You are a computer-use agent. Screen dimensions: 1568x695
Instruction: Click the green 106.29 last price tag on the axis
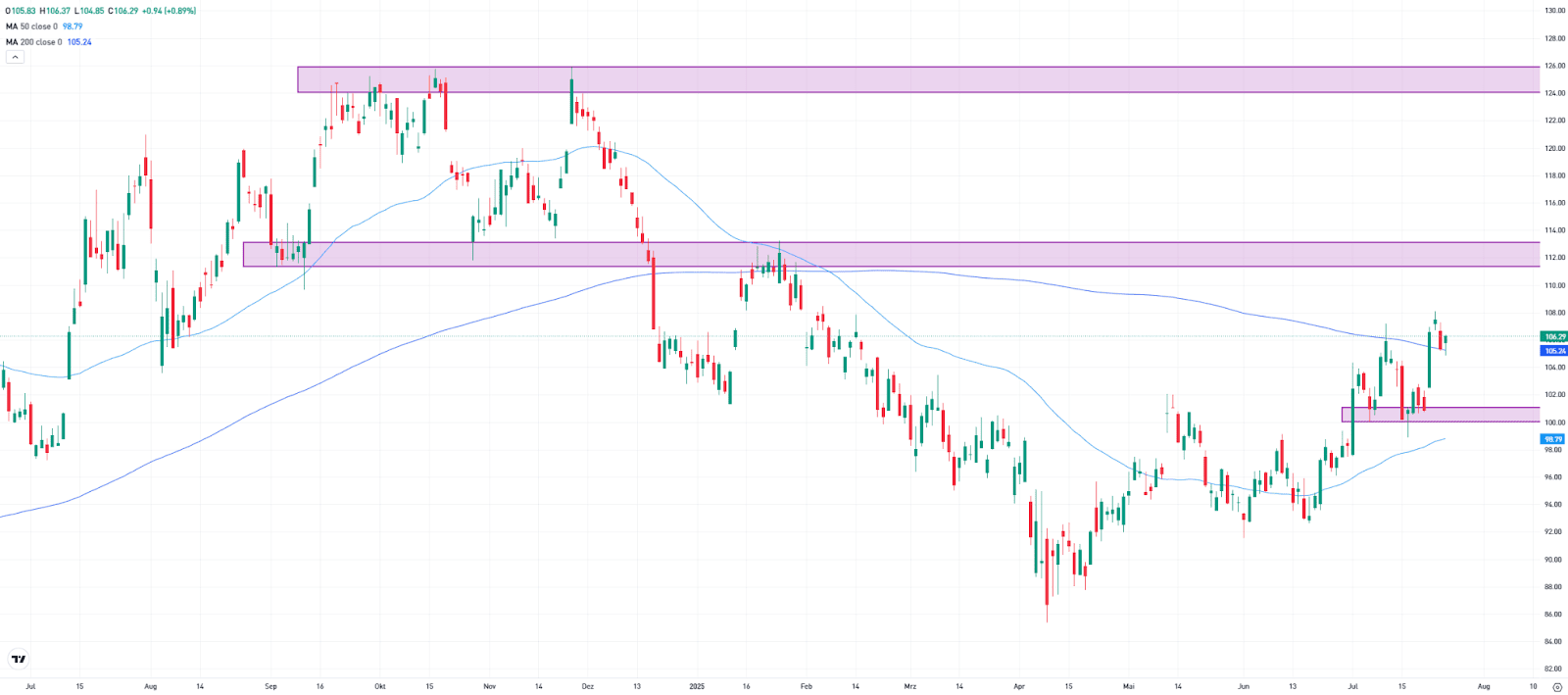point(1554,336)
